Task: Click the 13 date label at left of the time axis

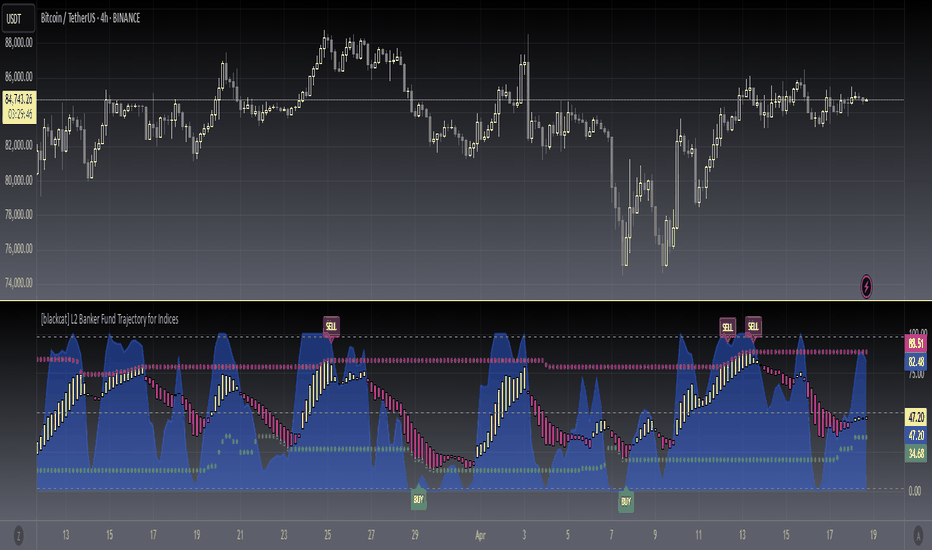Action: pyautogui.click(x=65, y=535)
